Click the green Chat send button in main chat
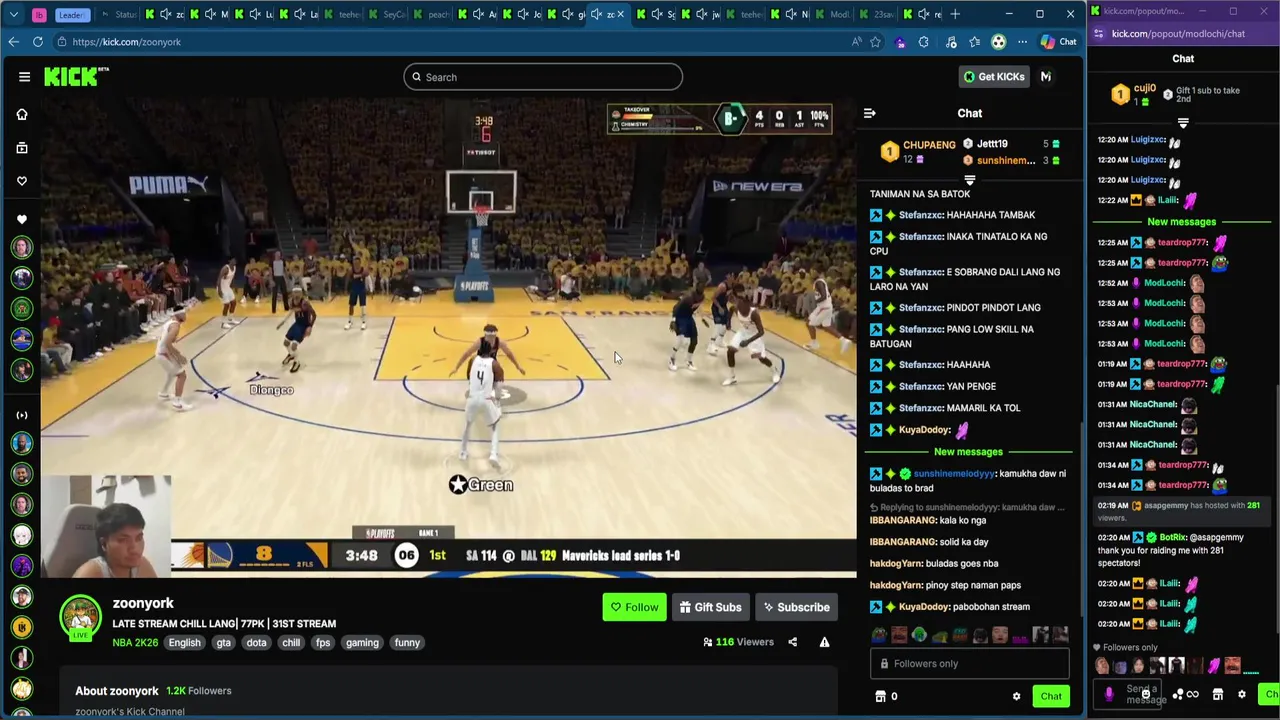The width and height of the screenshot is (1280, 720). point(1051,696)
